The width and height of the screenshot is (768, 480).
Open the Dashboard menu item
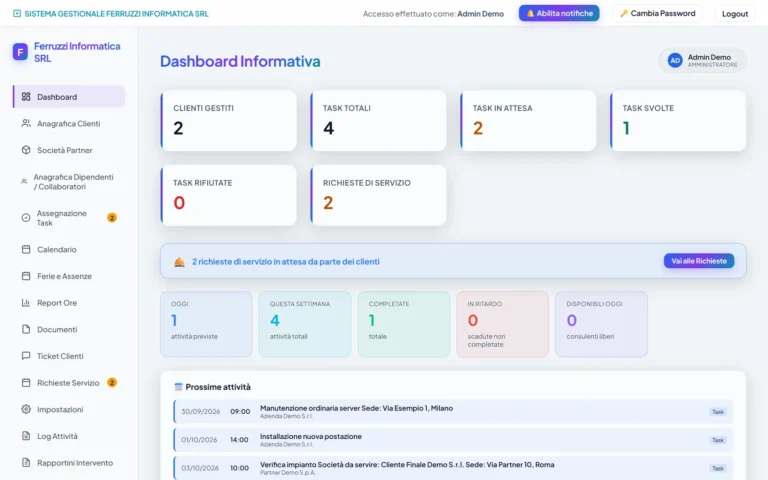coord(69,96)
